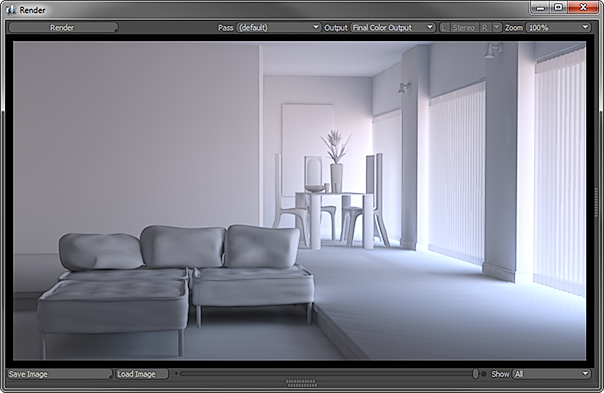Click the small dot at slider's left end
This screenshot has height=393, width=604.
pyautogui.click(x=176, y=373)
